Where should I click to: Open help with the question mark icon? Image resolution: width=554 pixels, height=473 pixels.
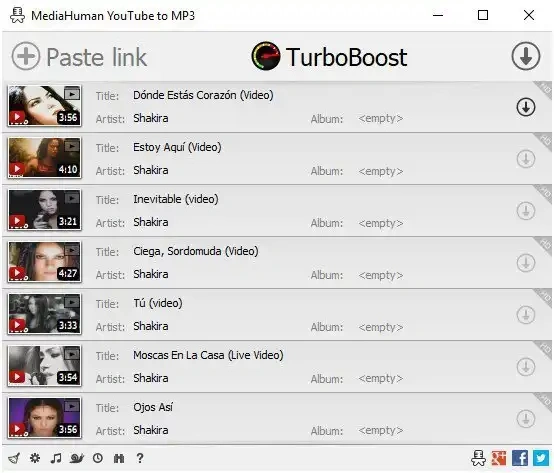[x=140, y=458]
